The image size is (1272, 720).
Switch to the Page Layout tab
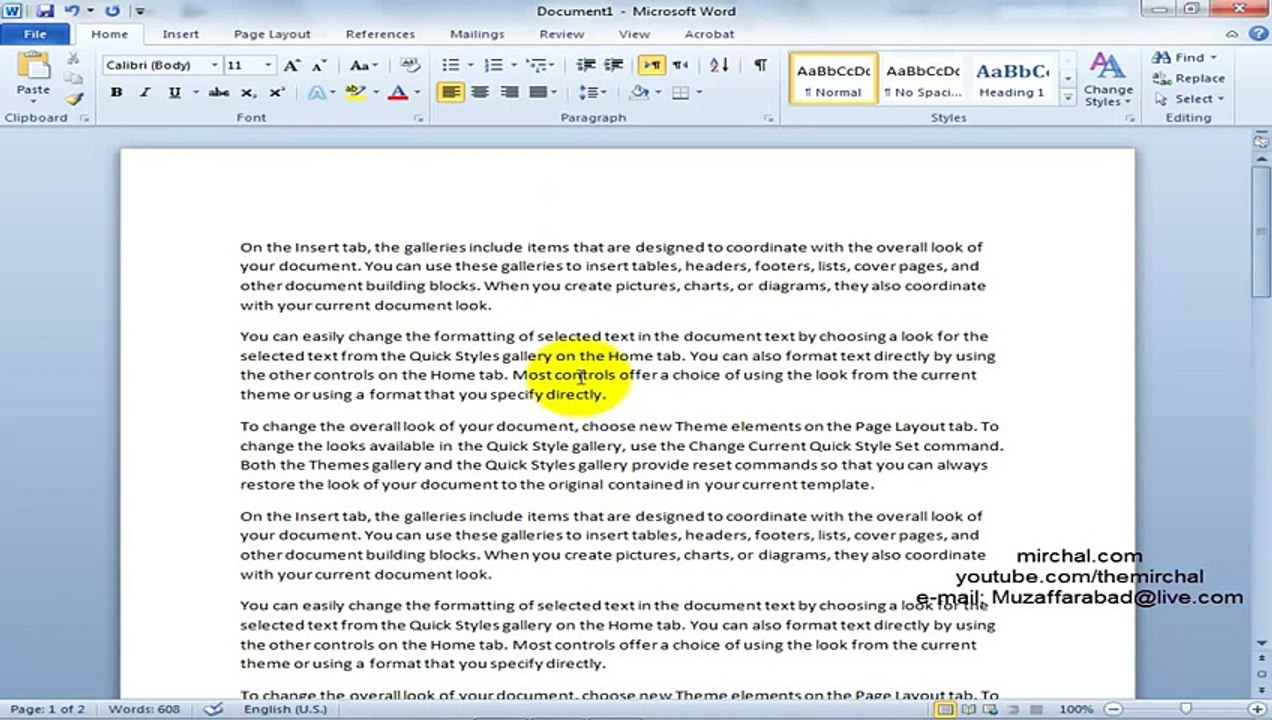coord(272,34)
